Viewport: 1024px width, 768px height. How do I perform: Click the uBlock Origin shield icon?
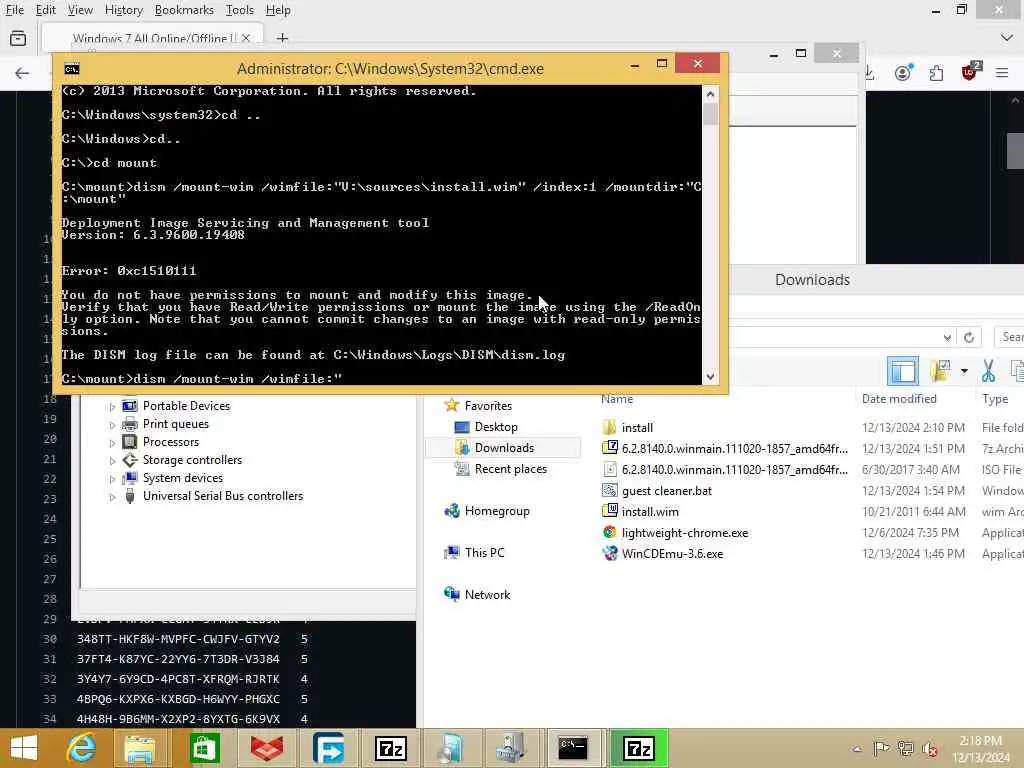point(970,71)
